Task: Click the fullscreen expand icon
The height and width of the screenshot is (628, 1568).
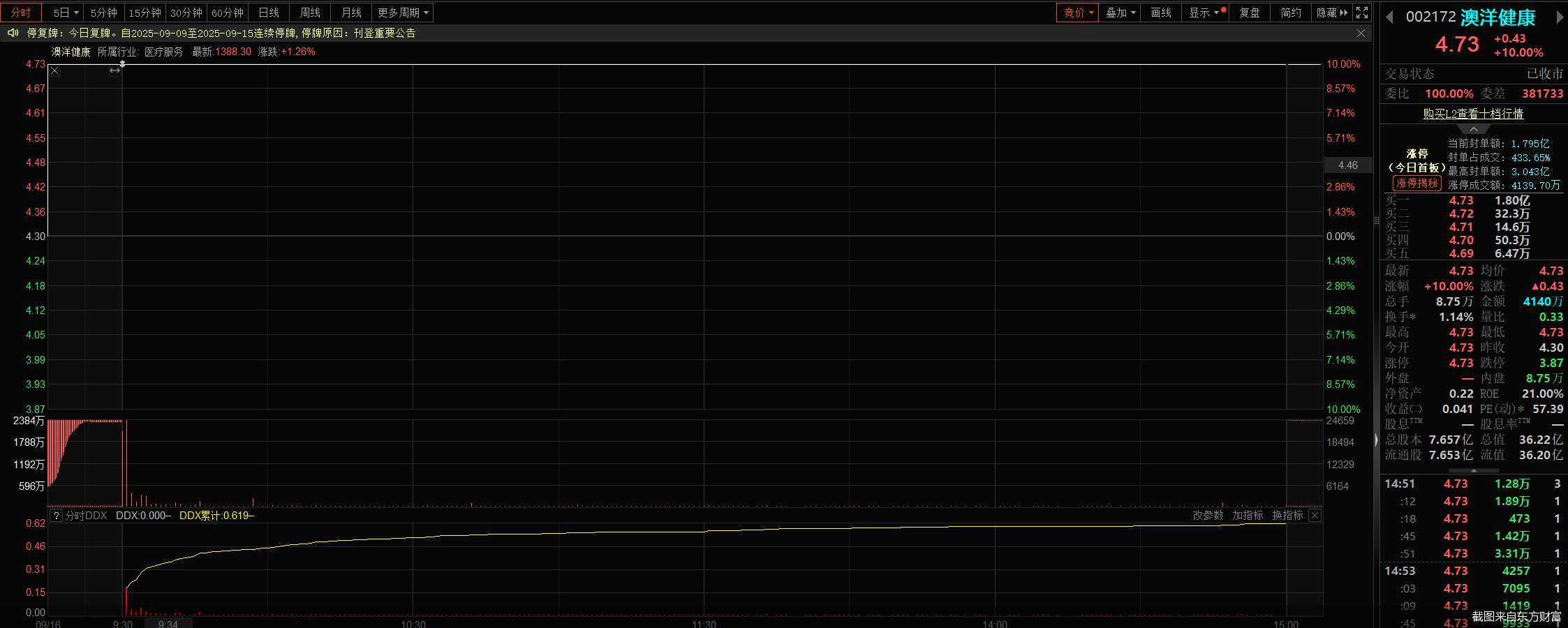Action: 1362,13
